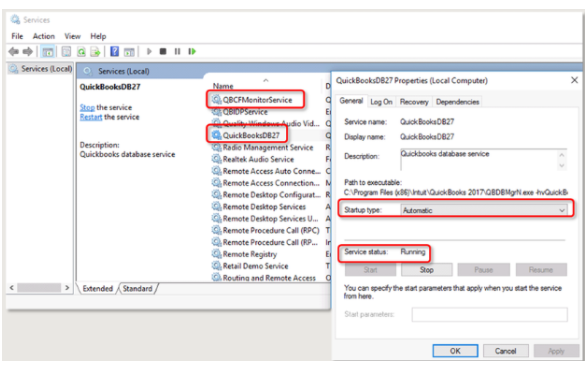Click the Show/Hide Action Pane icon
Screen dimensions: 588x368
(x=129, y=52)
